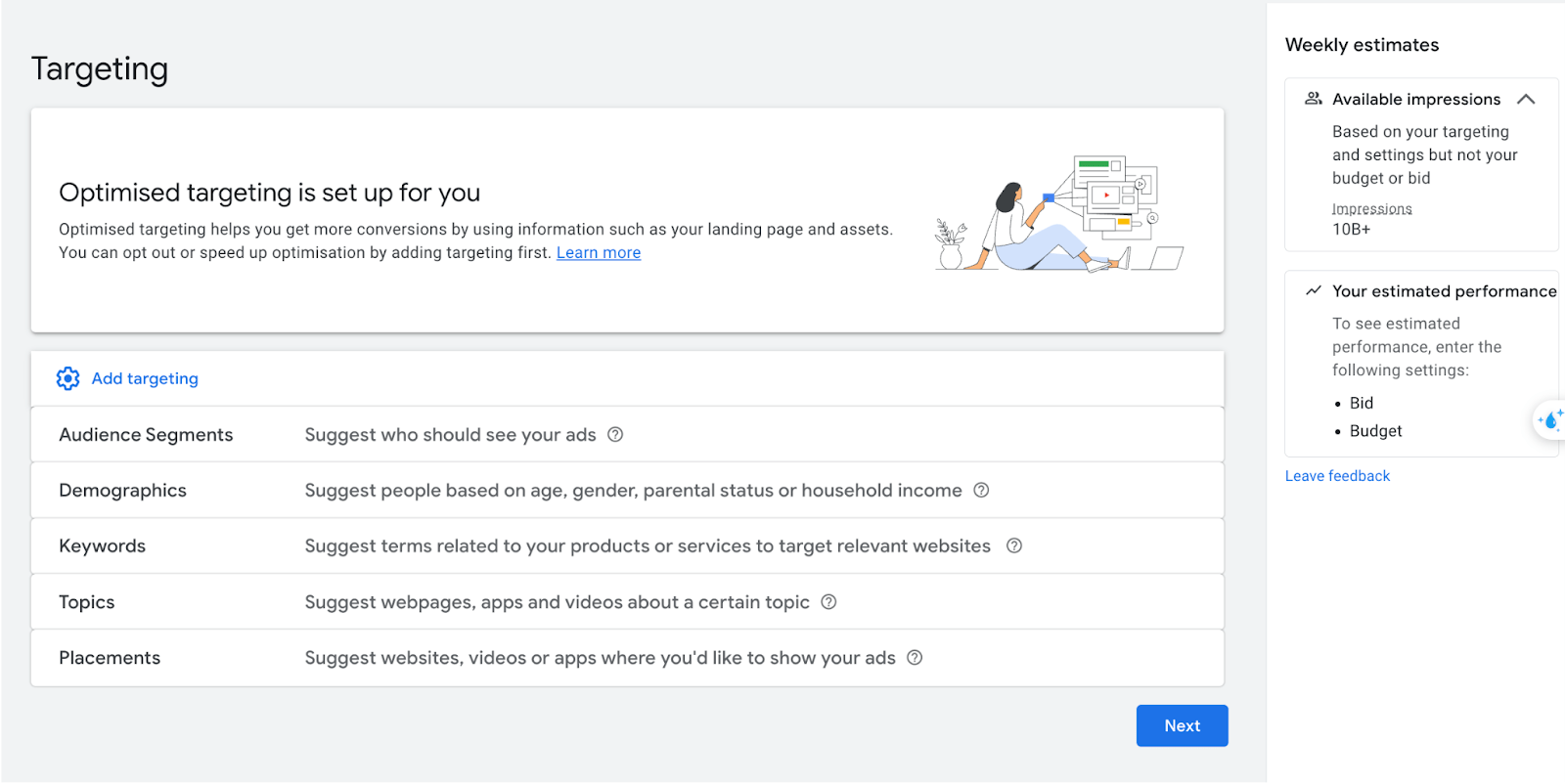Open help icon for Placements row
1565x784 pixels.
[915, 658]
